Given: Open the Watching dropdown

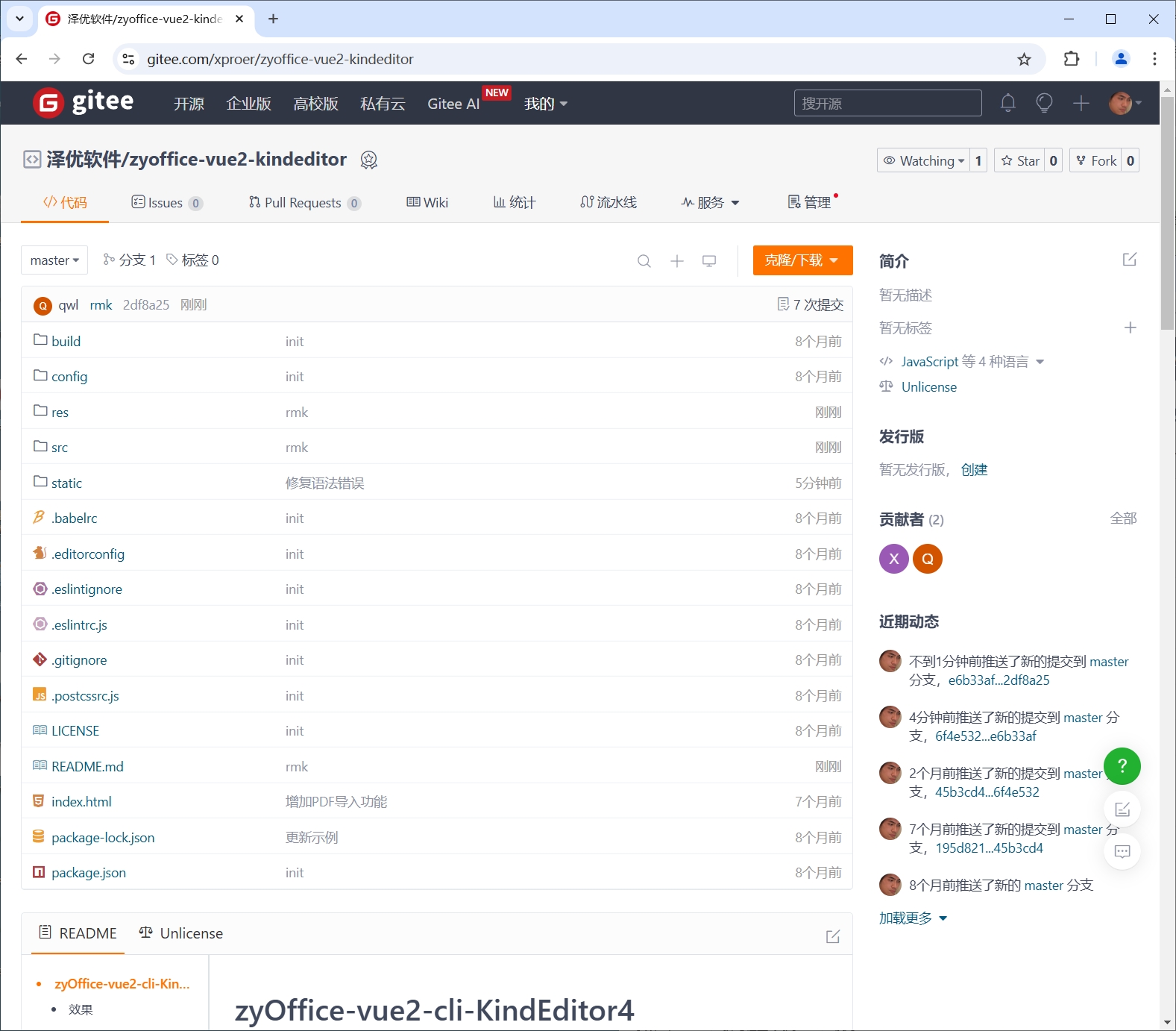Looking at the screenshot, I should (923, 160).
